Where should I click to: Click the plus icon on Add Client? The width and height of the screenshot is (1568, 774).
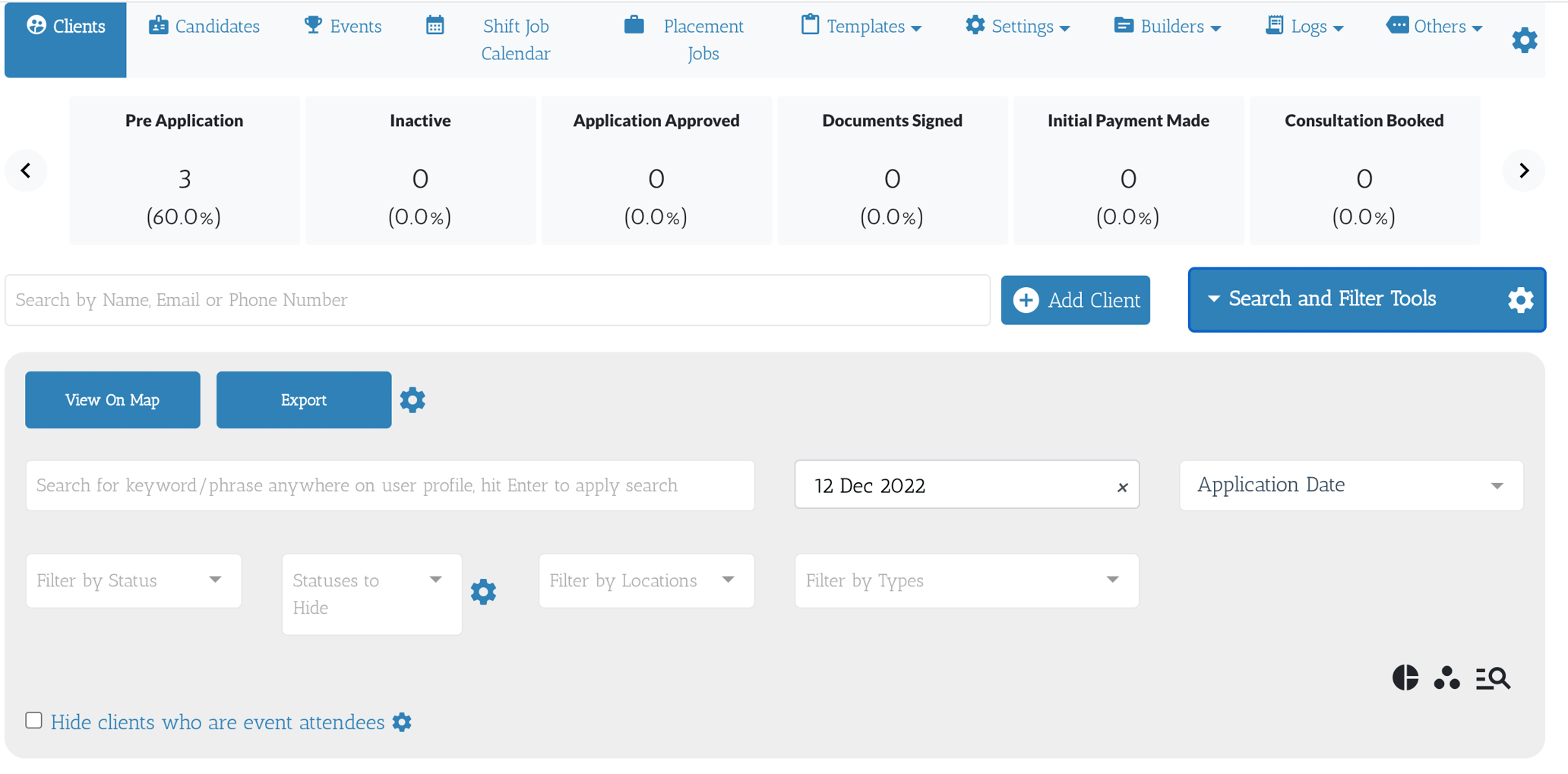pyautogui.click(x=1026, y=300)
